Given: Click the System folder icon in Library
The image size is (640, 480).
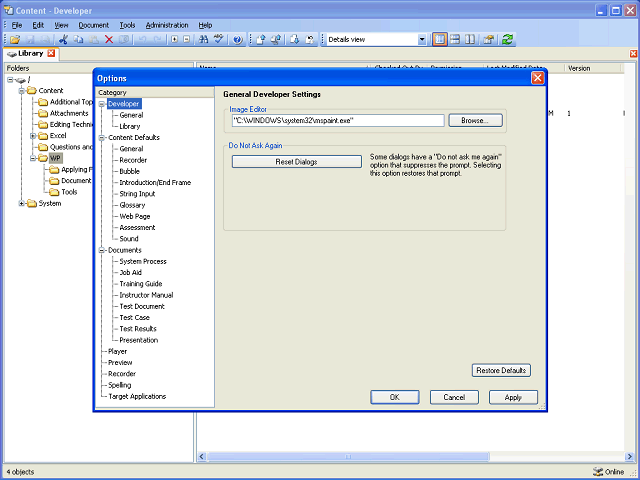Looking at the screenshot, I should tap(32, 203).
